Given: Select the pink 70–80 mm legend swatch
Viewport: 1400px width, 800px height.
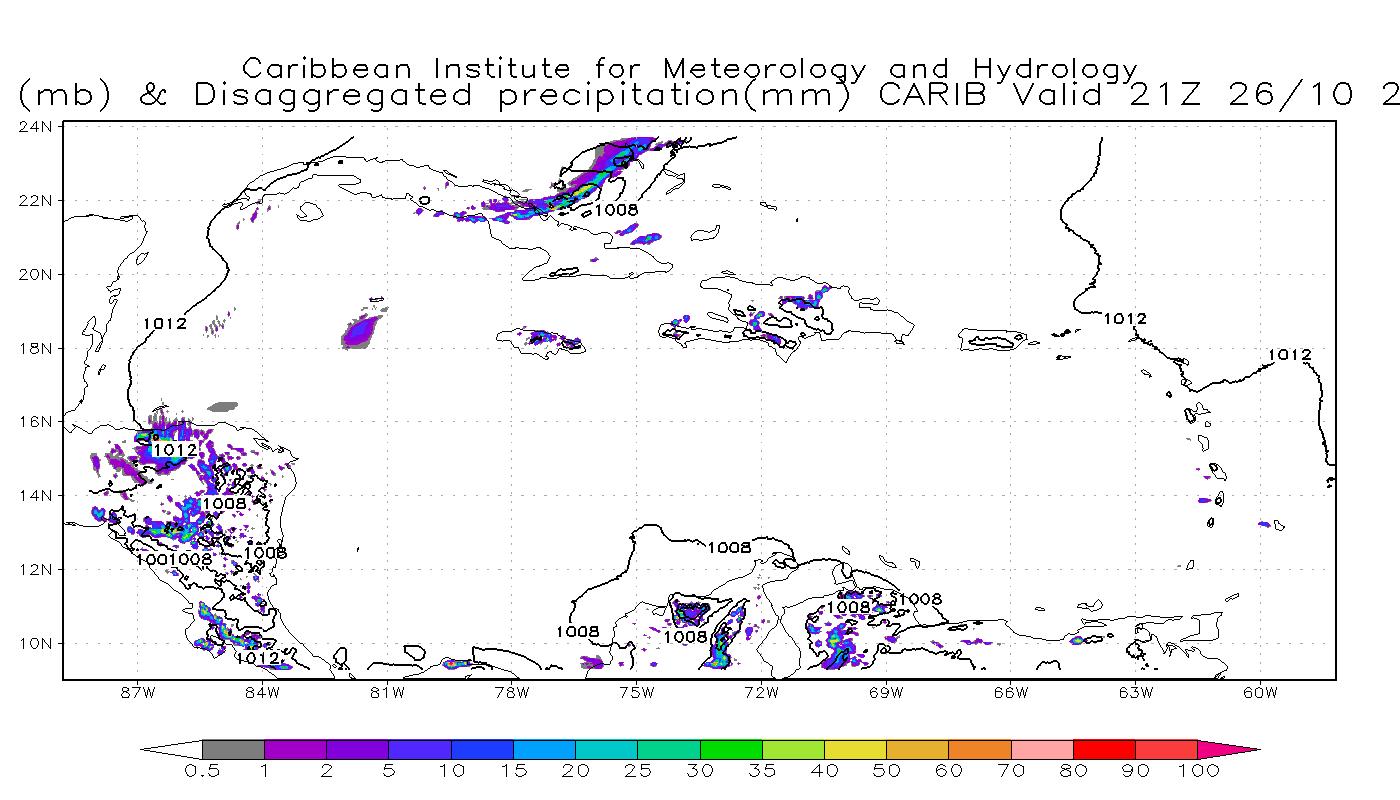Looking at the screenshot, I should (1042, 749).
